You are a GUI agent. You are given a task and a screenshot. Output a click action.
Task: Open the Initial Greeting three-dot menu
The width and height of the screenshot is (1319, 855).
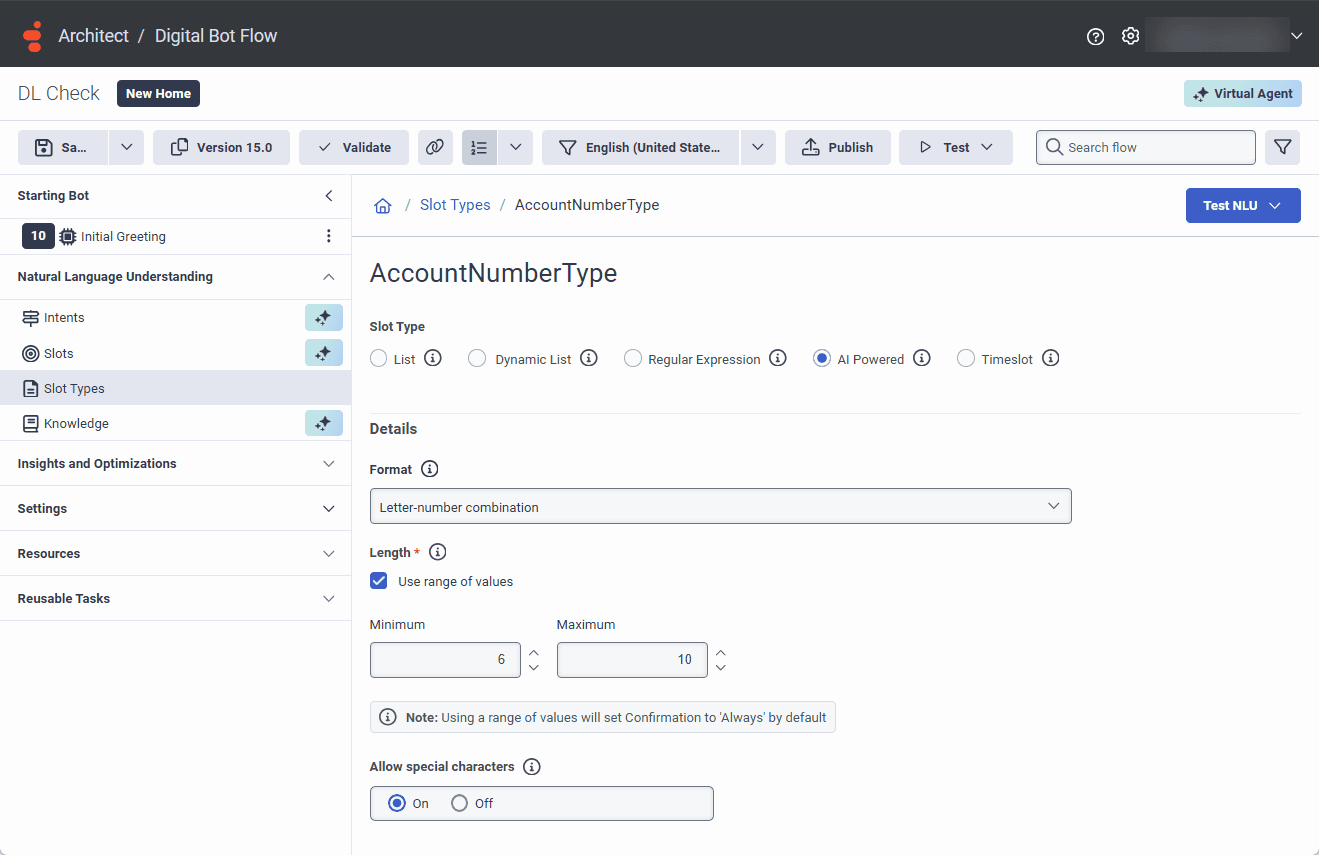(329, 237)
